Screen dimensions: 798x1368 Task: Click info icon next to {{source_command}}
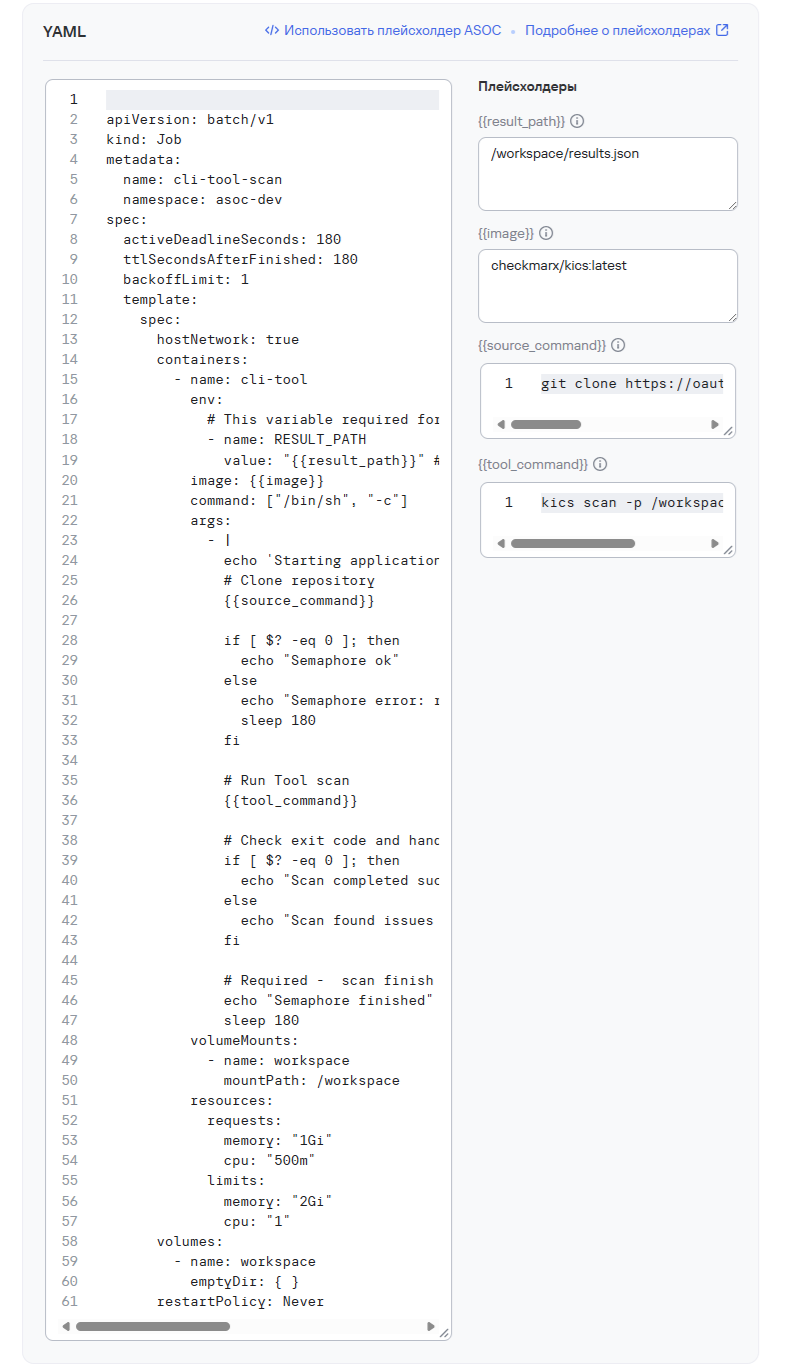point(618,345)
